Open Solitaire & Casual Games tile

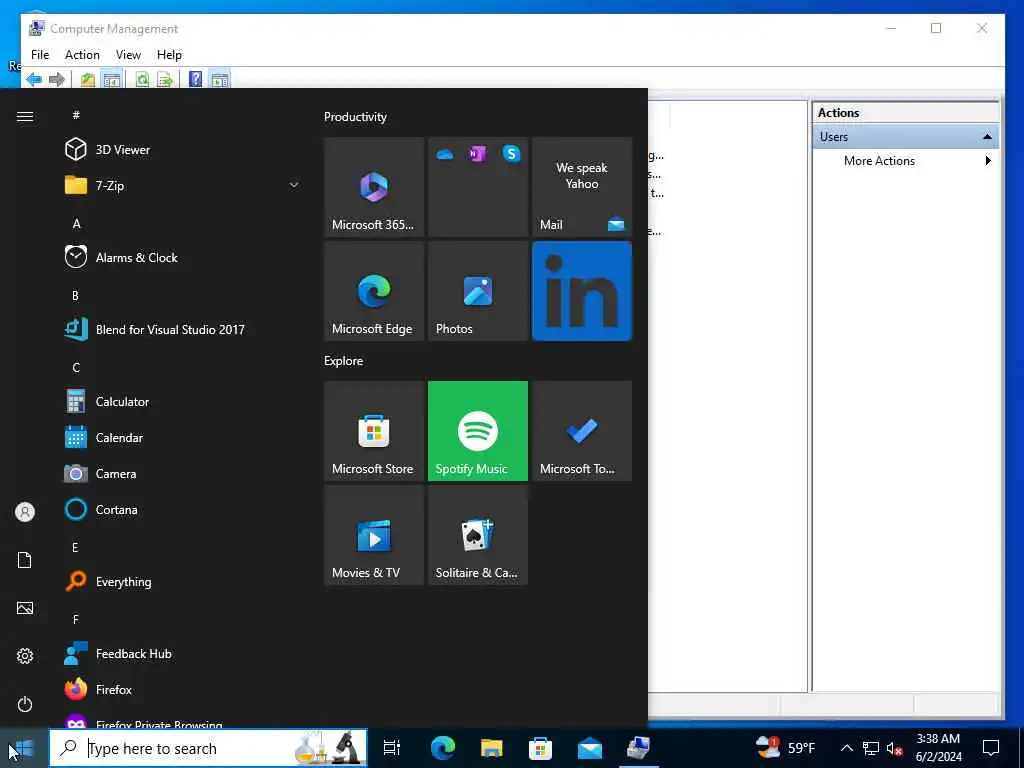[477, 535]
